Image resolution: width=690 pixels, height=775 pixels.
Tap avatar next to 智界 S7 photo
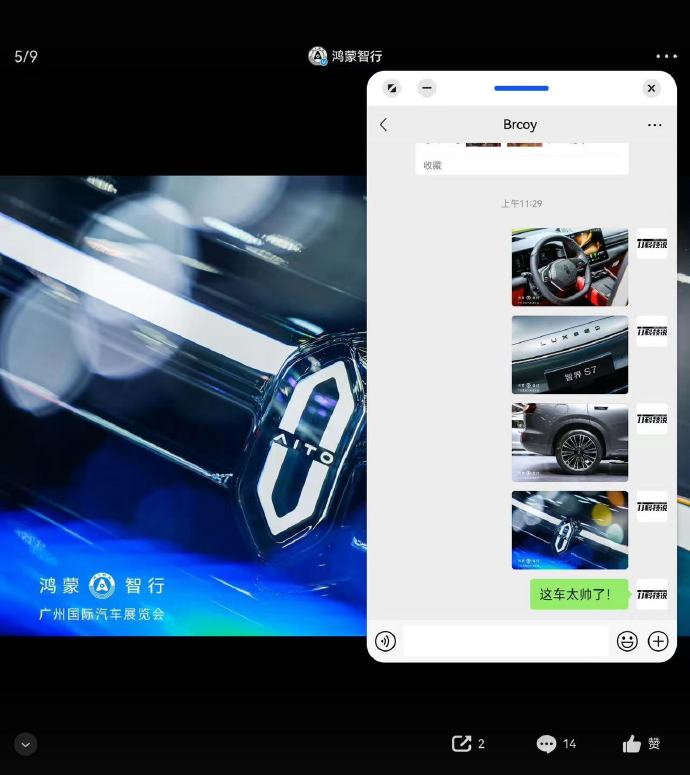652,331
